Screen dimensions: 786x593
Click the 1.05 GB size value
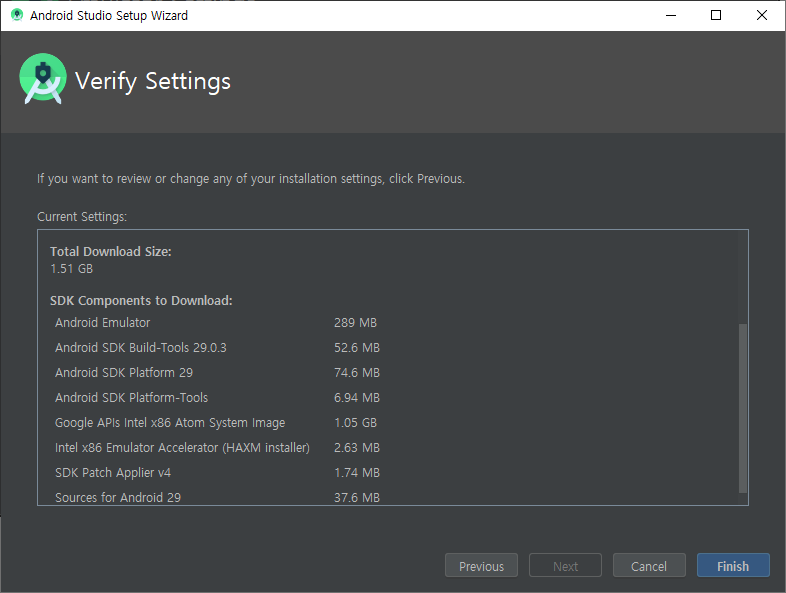(x=355, y=423)
